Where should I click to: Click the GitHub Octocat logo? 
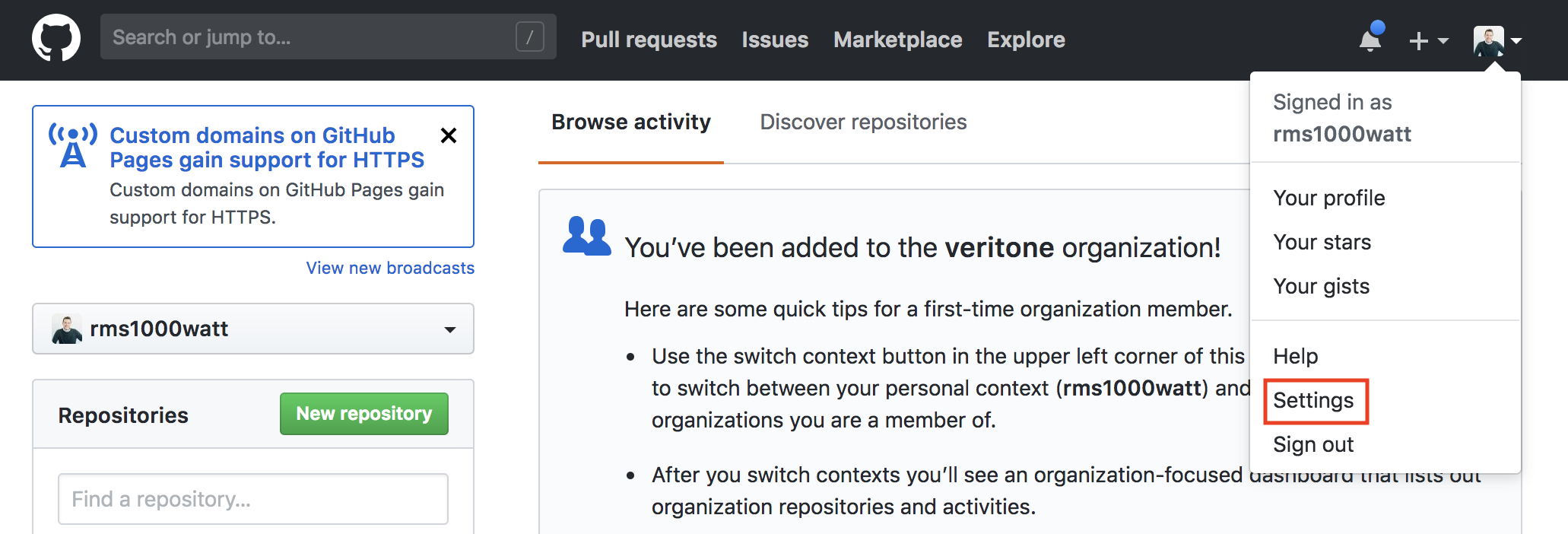point(56,38)
